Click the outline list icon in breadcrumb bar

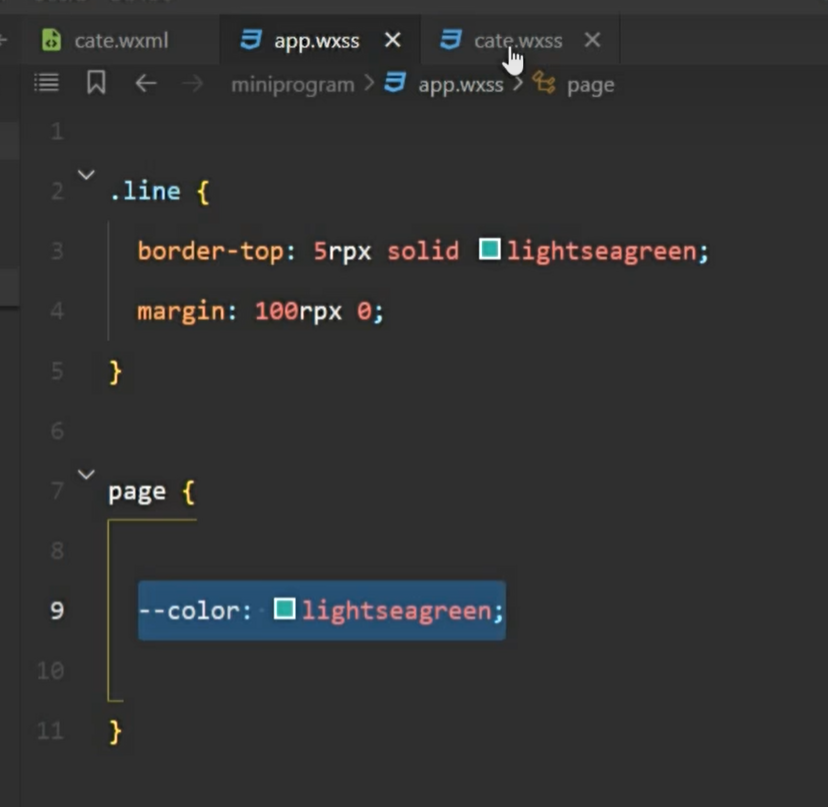[46, 83]
